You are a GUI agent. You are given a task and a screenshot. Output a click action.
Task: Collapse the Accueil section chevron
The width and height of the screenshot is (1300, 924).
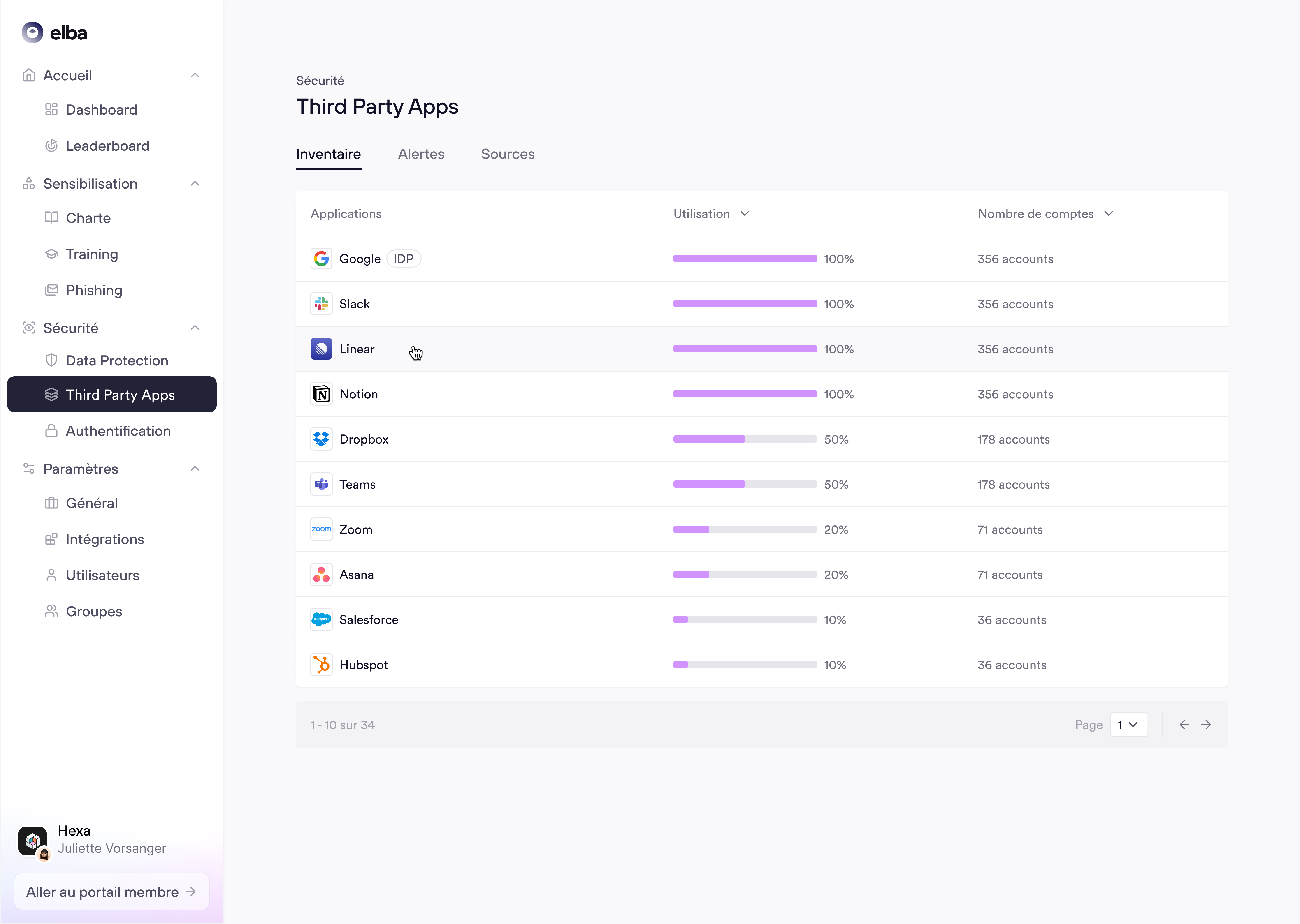pos(195,75)
